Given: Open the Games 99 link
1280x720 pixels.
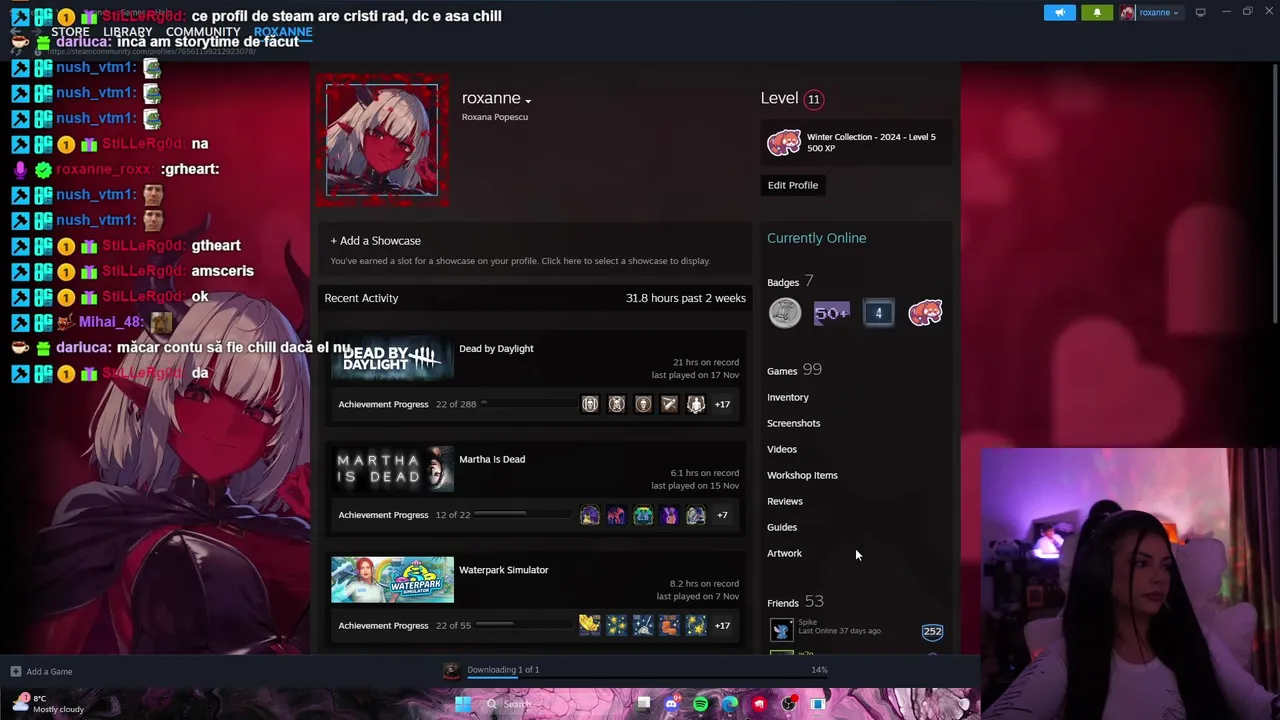Looking at the screenshot, I should [794, 370].
